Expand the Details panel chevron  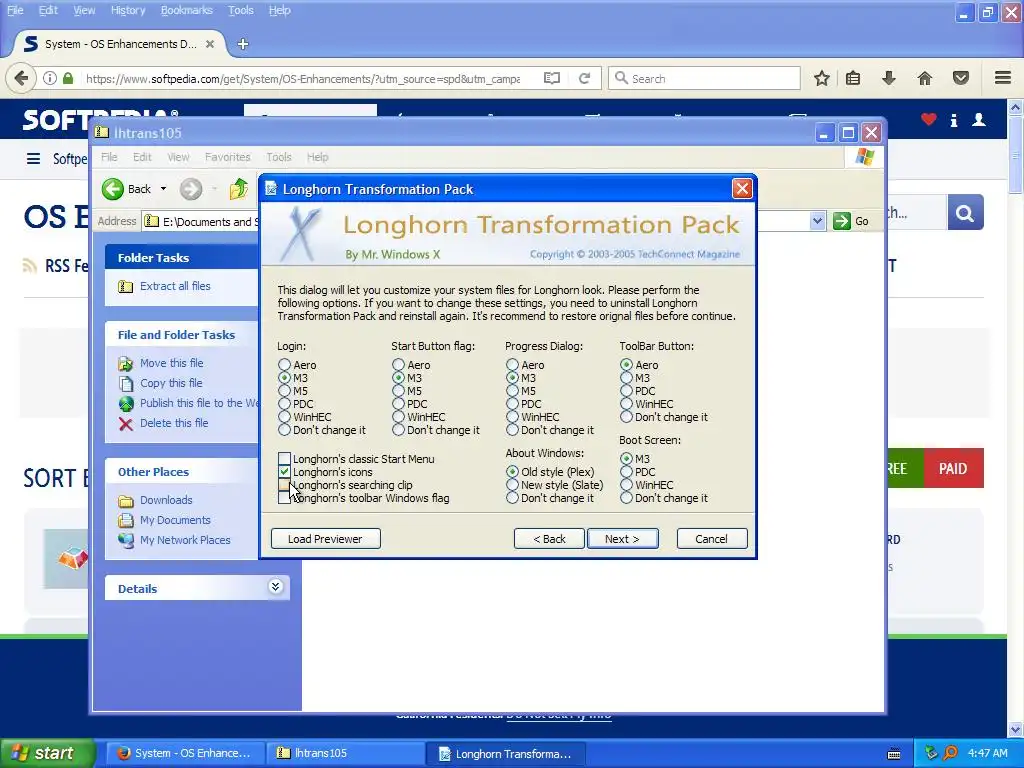click(x=276, y=586)
